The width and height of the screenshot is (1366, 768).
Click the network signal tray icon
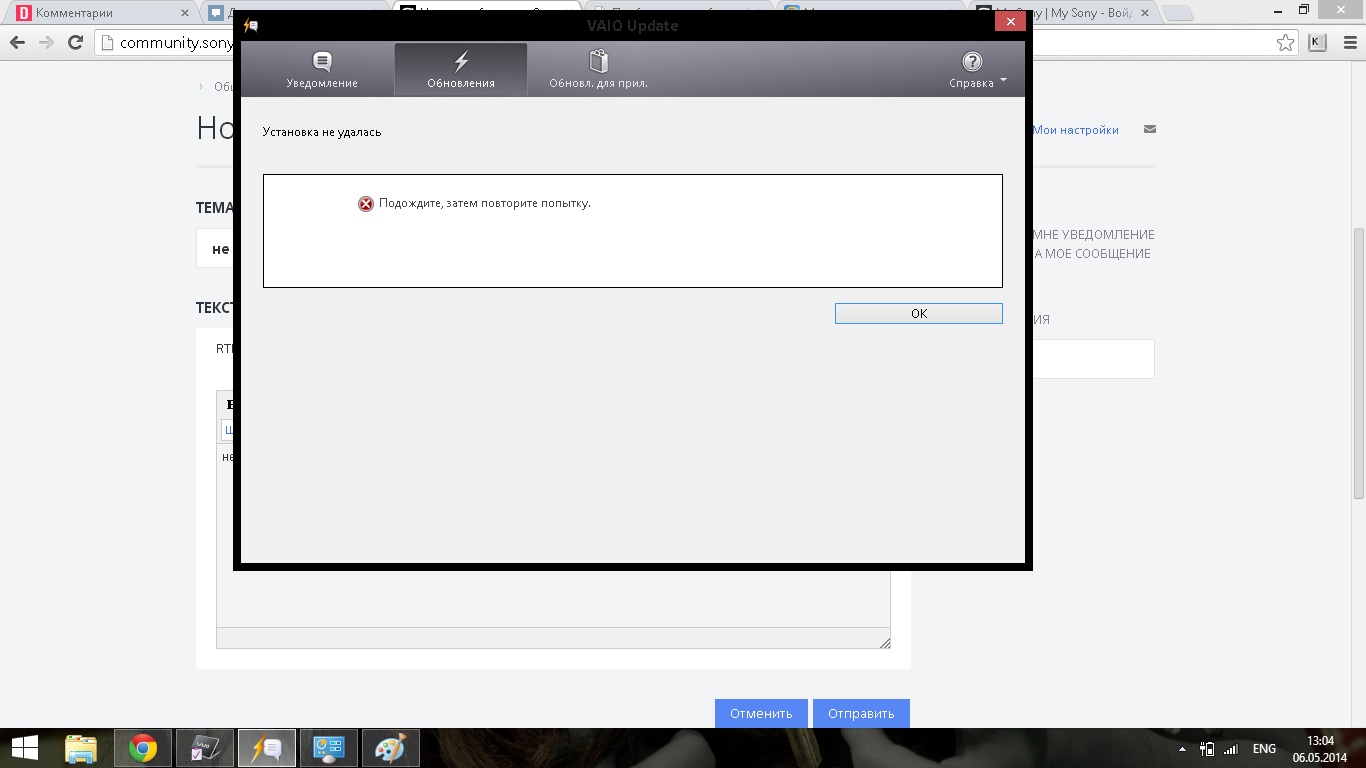click(1231, 749)
